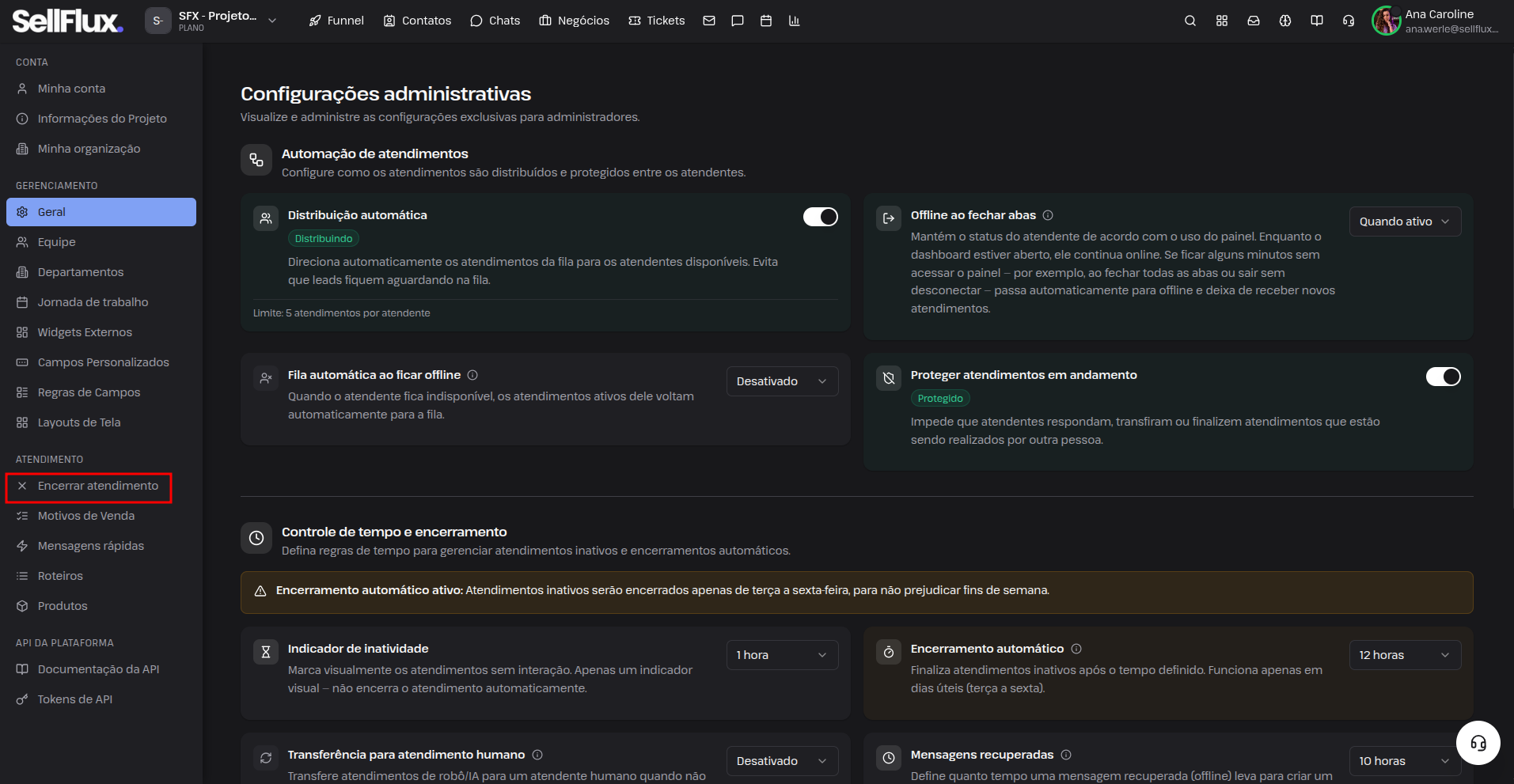Image resolution: width=1514 pixels, height=784 pixels.
Task: Open the bar chart reports icon
Action: point(795,21)
